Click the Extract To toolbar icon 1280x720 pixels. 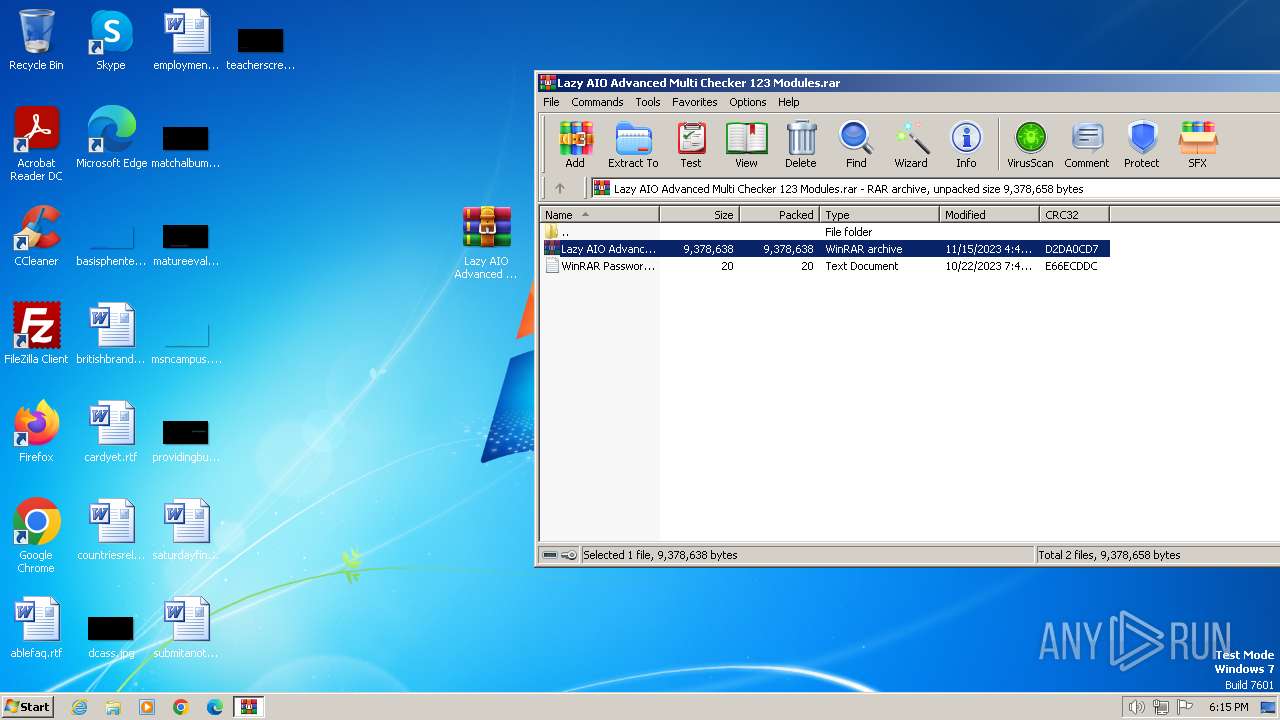coord(633,145)
